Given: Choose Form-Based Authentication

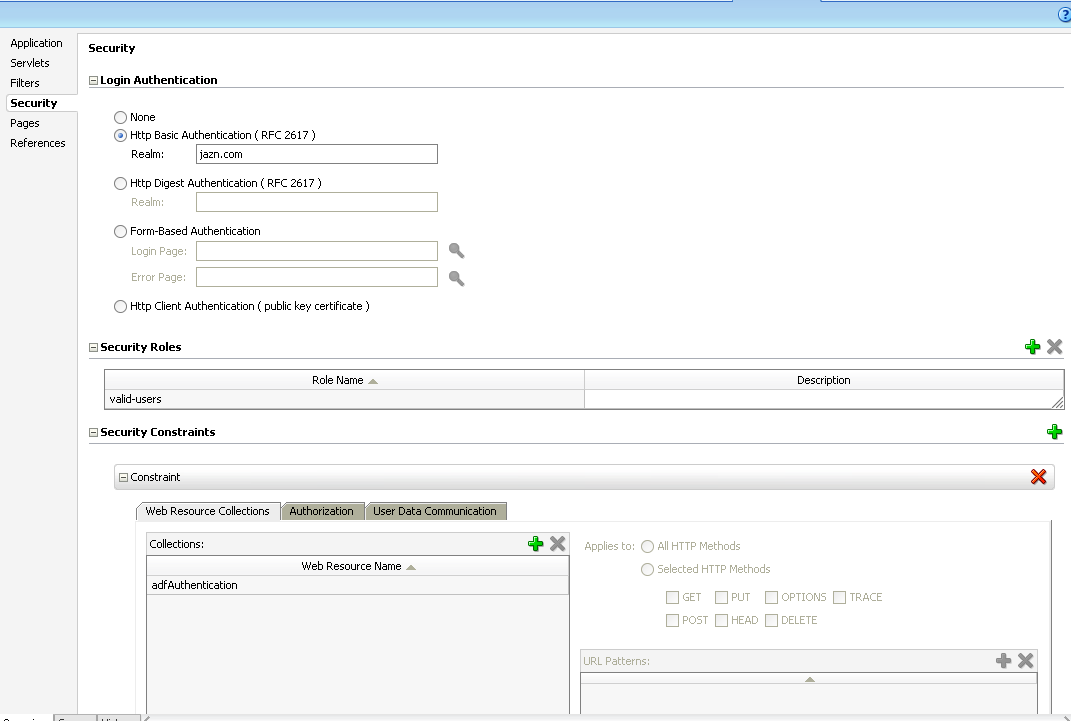Looking at the screenshot, I should click(120, 231).
